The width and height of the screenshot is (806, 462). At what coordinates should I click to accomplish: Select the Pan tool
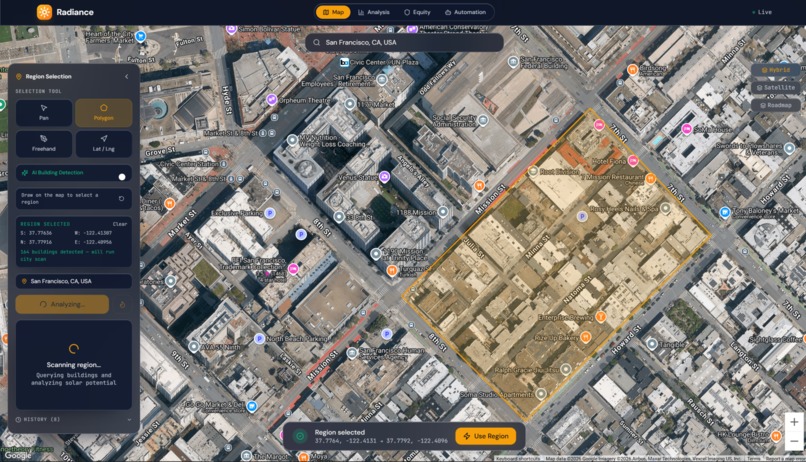pyautogui.click(x=44, y=113)
